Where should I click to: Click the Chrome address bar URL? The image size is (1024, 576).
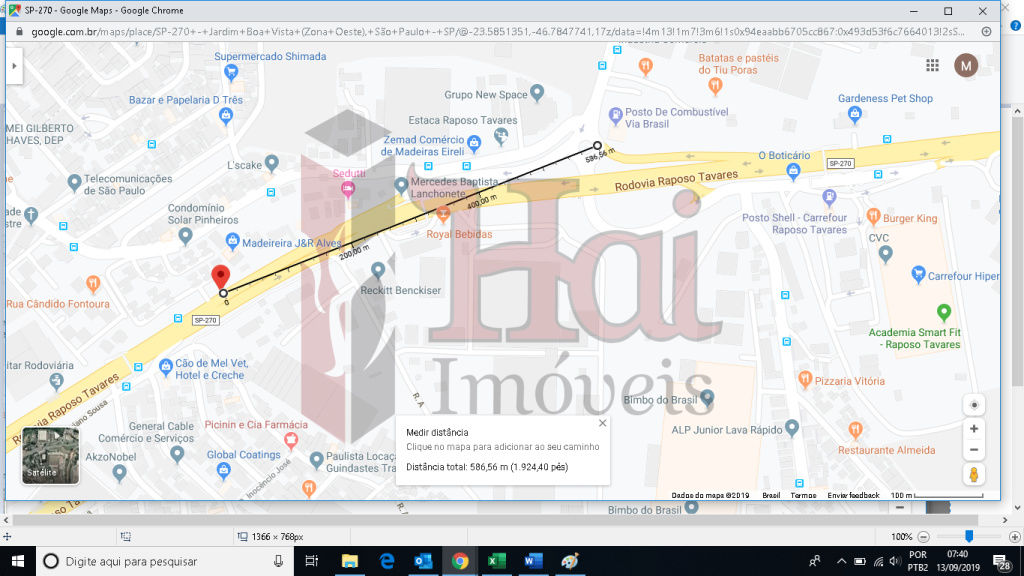[498, 31]
